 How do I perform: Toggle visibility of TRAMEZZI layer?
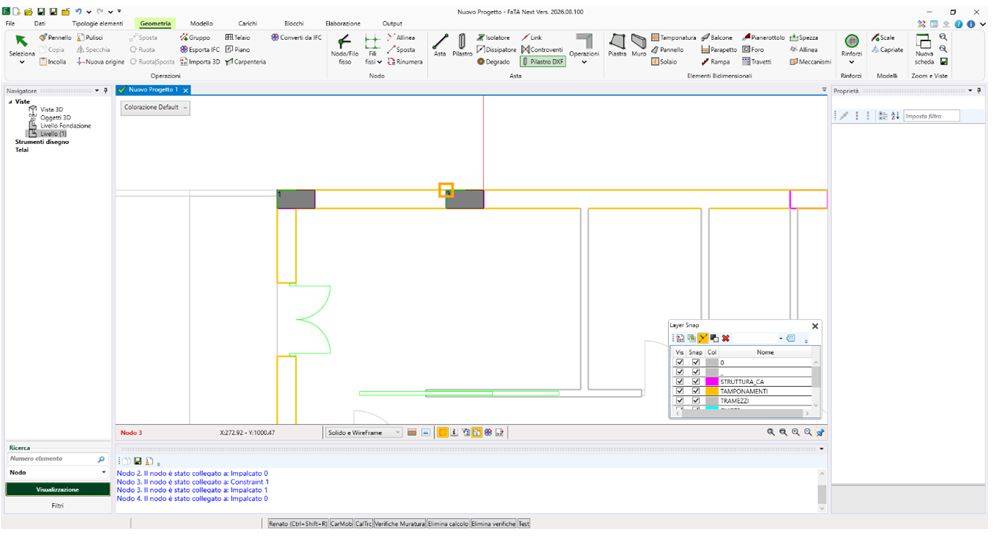click(680, 401)
